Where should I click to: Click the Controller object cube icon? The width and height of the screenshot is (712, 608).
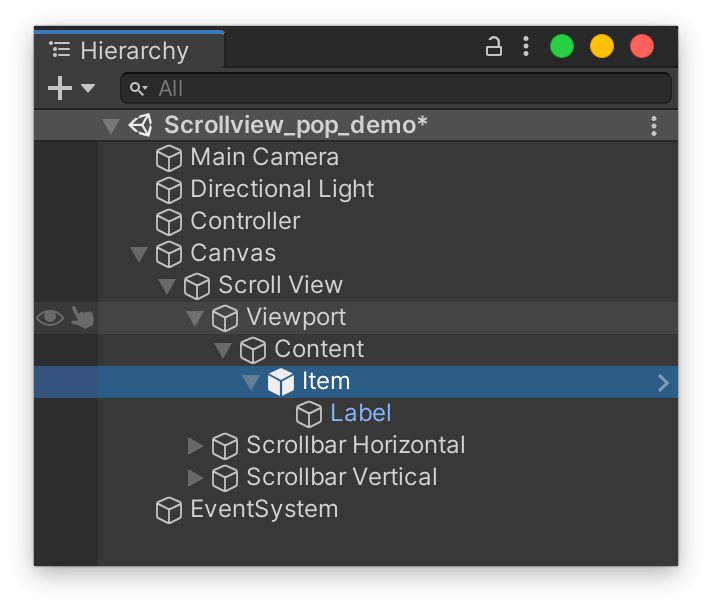169,222
